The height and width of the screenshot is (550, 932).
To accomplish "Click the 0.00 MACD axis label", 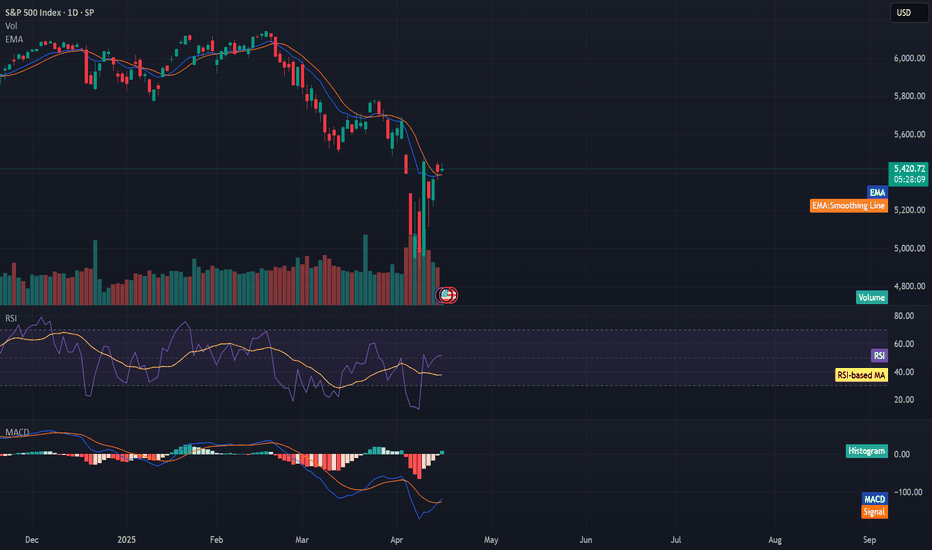I will click(x=902, y=454).
